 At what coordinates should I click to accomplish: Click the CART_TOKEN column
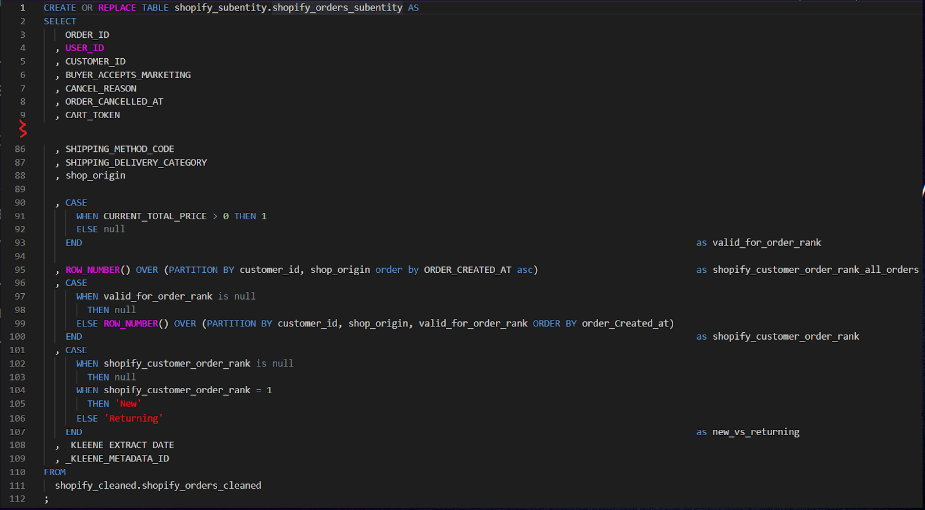[x=92, y=115]
